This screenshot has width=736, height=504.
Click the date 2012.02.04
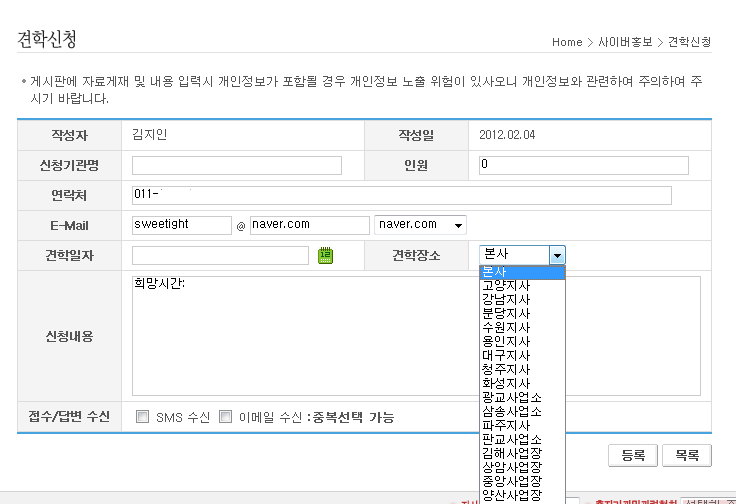click(x=507, y=135)
